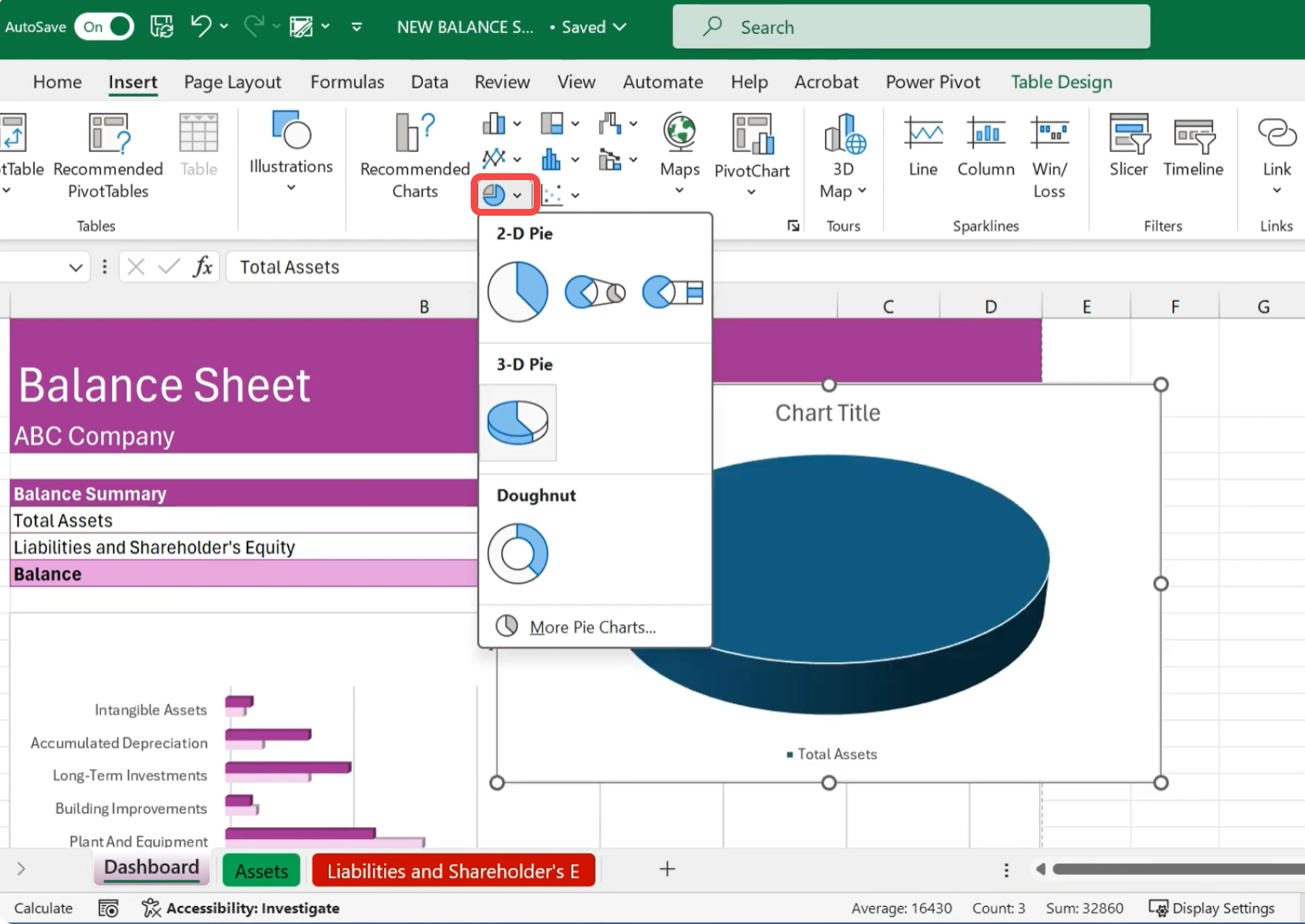Switch to the Assets sheet tab
Viewport: 1305px width, 924px height.
[x=262, y=870]
